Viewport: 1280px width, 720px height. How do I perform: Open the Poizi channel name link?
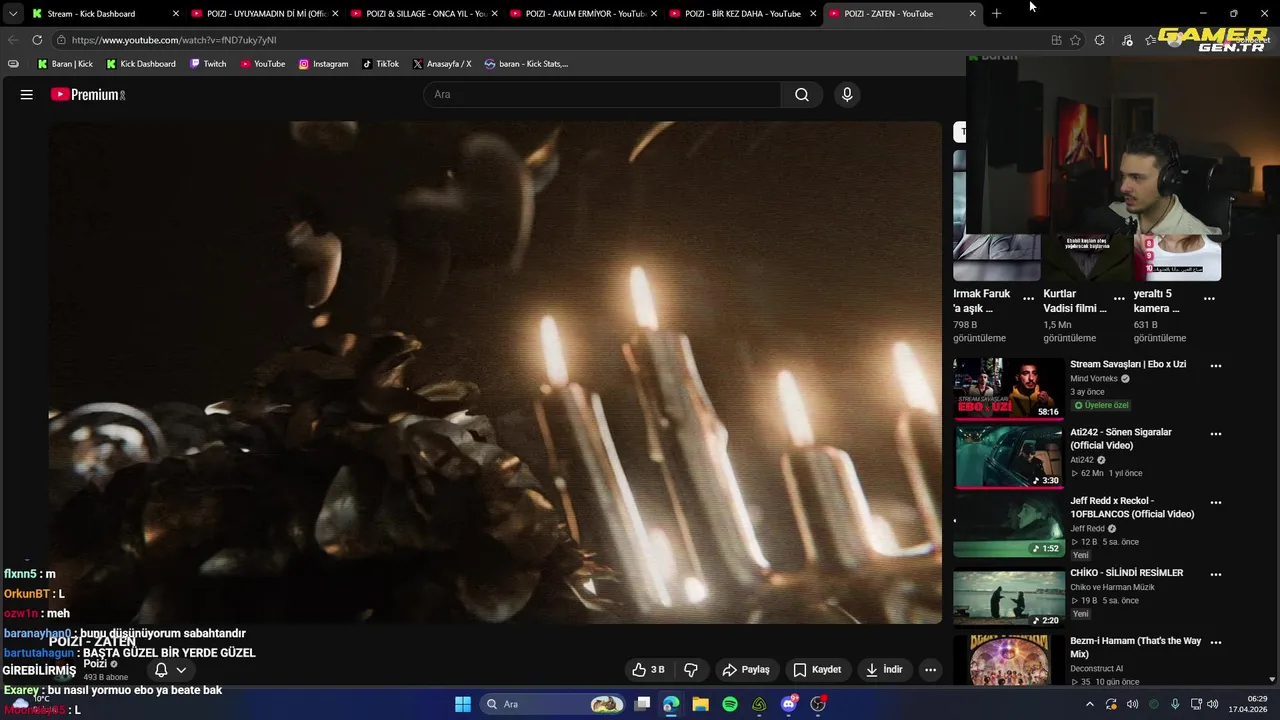coord(95,664)
